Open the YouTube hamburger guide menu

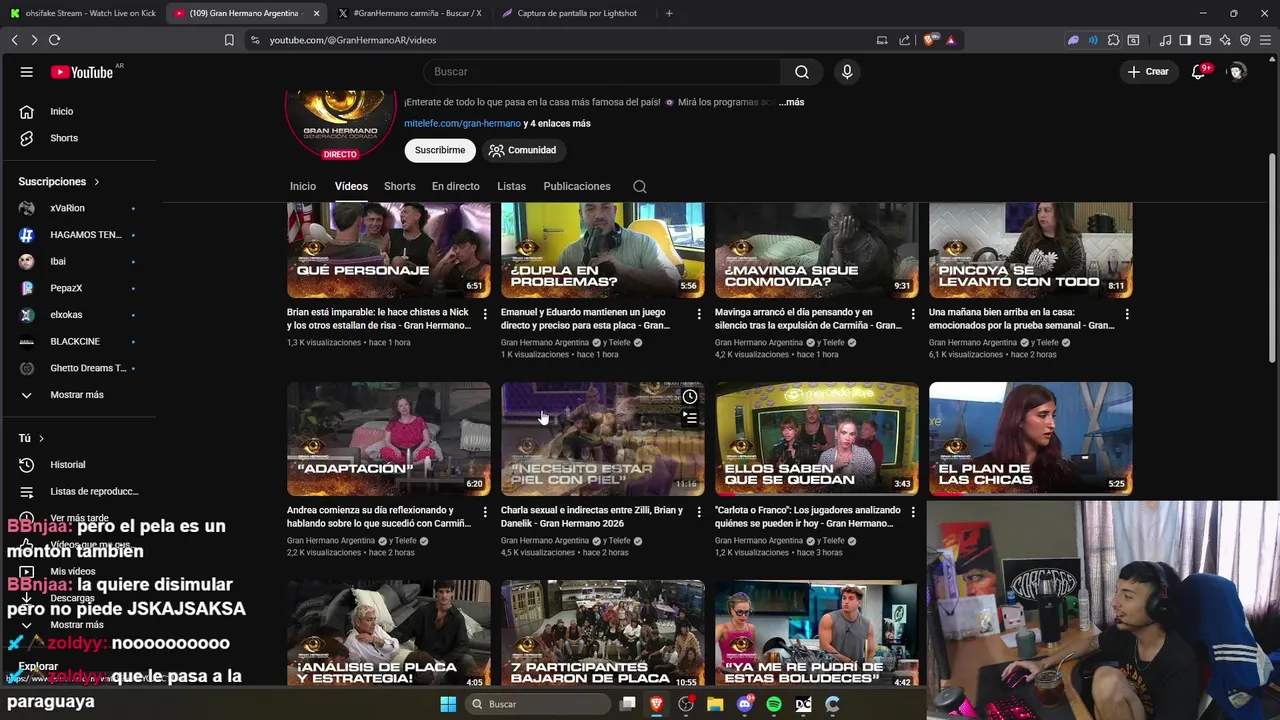point(27,72)
